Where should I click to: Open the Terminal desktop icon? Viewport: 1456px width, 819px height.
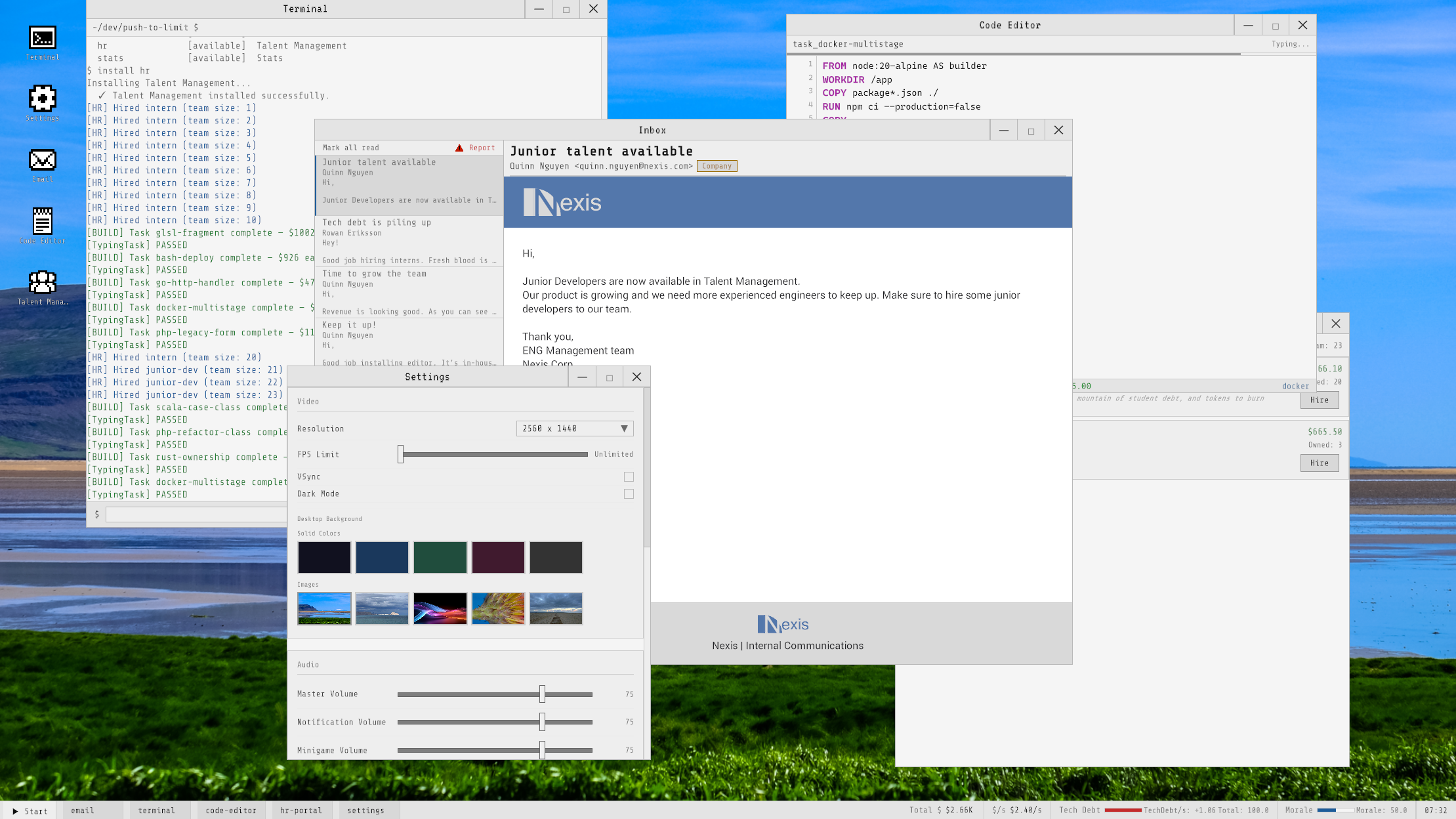(42, 39)
